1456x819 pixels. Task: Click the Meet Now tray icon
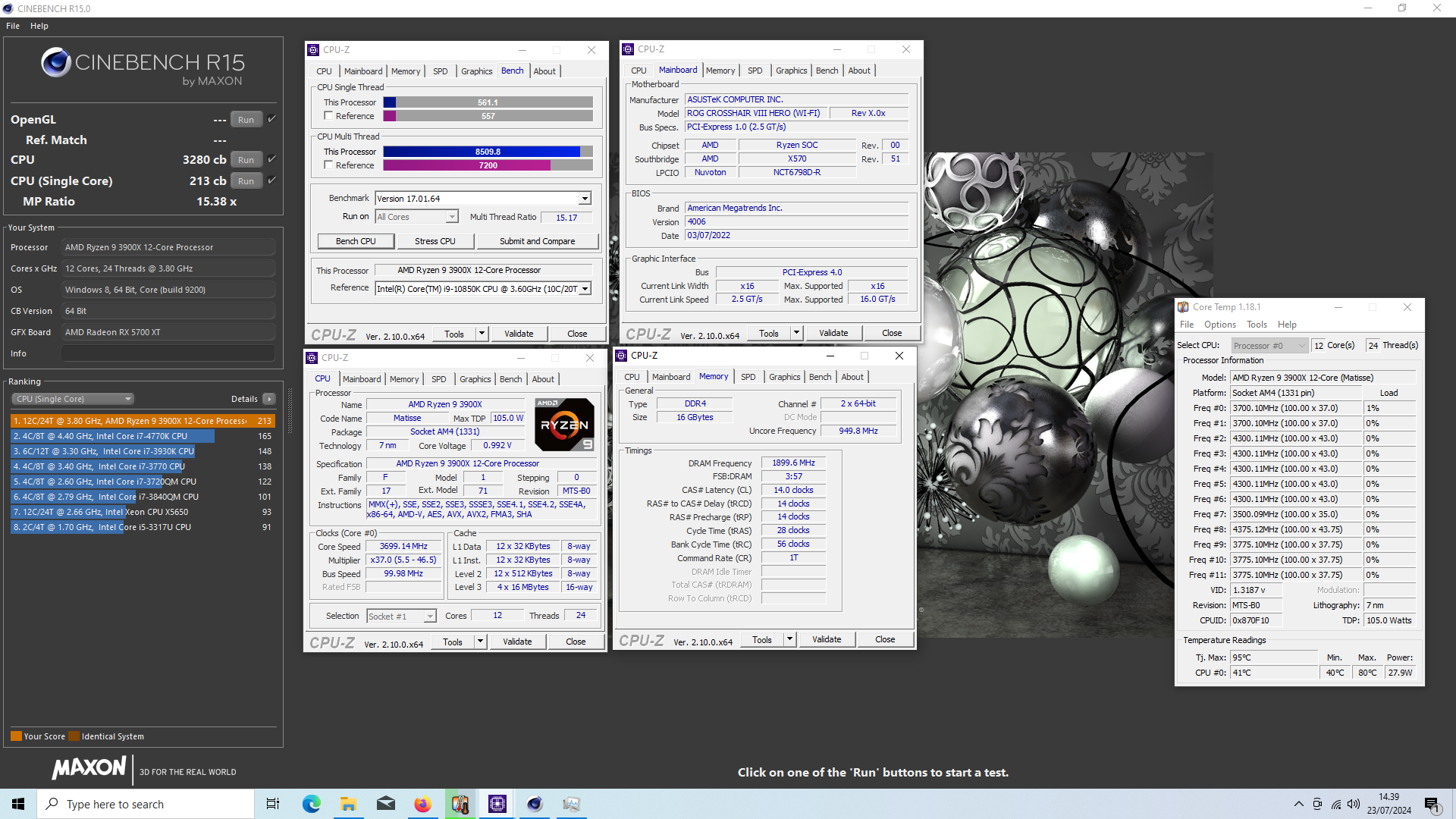[x=1317, y=804]
